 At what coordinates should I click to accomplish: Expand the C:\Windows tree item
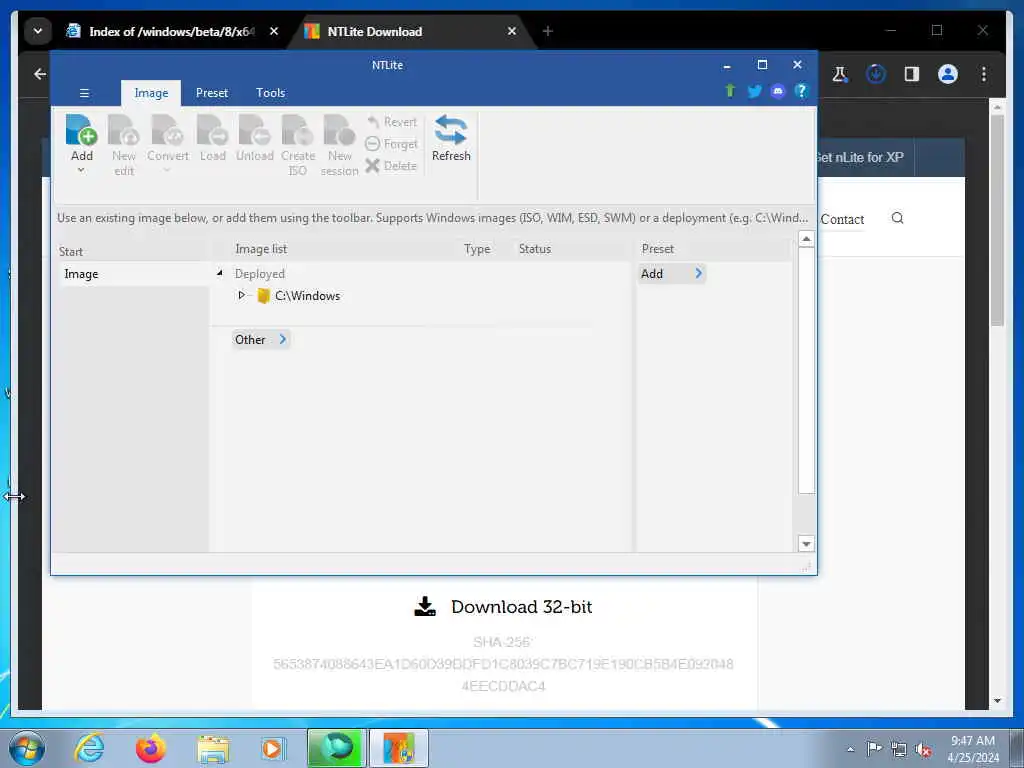click(x=241, y=295)
